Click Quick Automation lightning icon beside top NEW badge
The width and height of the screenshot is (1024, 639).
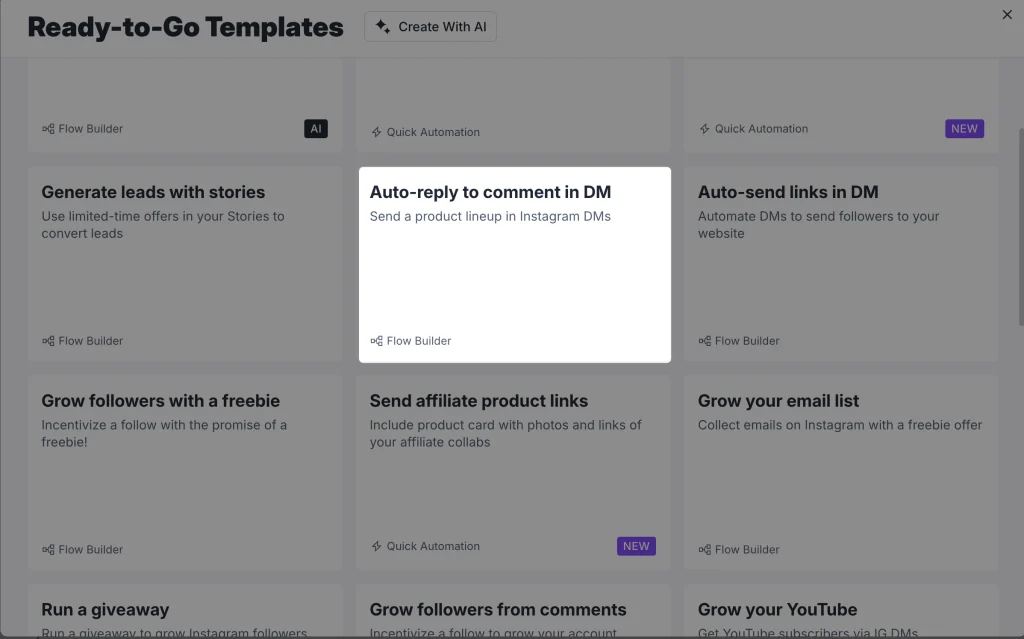point(705,129)
